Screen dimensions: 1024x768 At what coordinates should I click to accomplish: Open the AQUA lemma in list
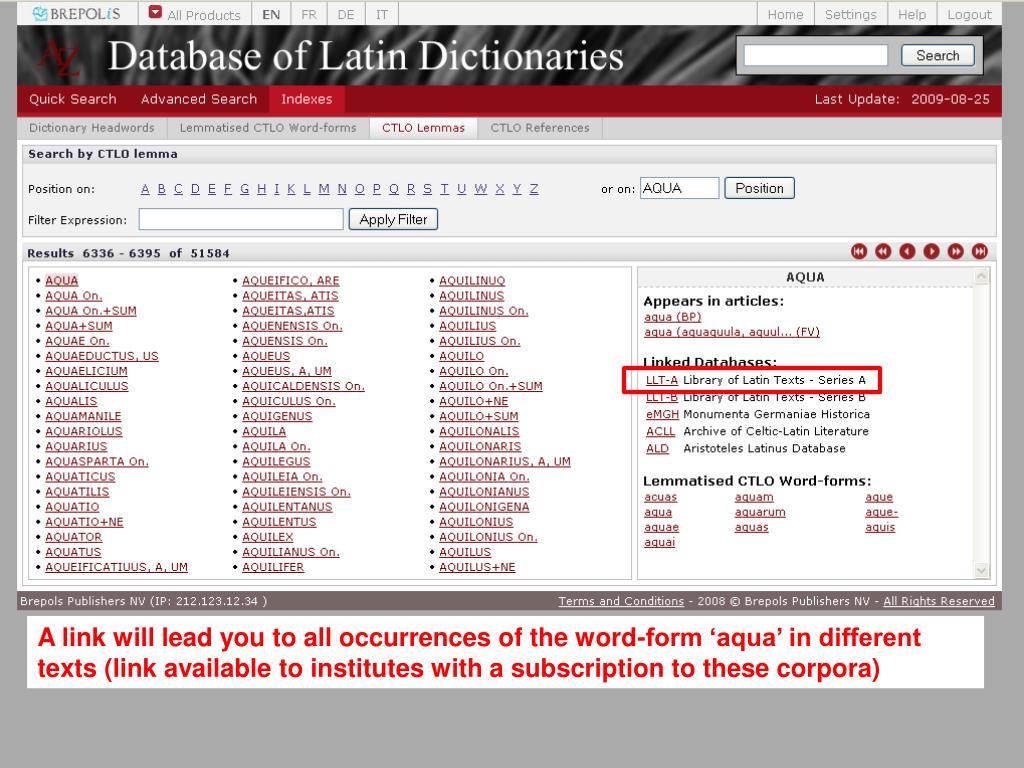coord(61,280)
